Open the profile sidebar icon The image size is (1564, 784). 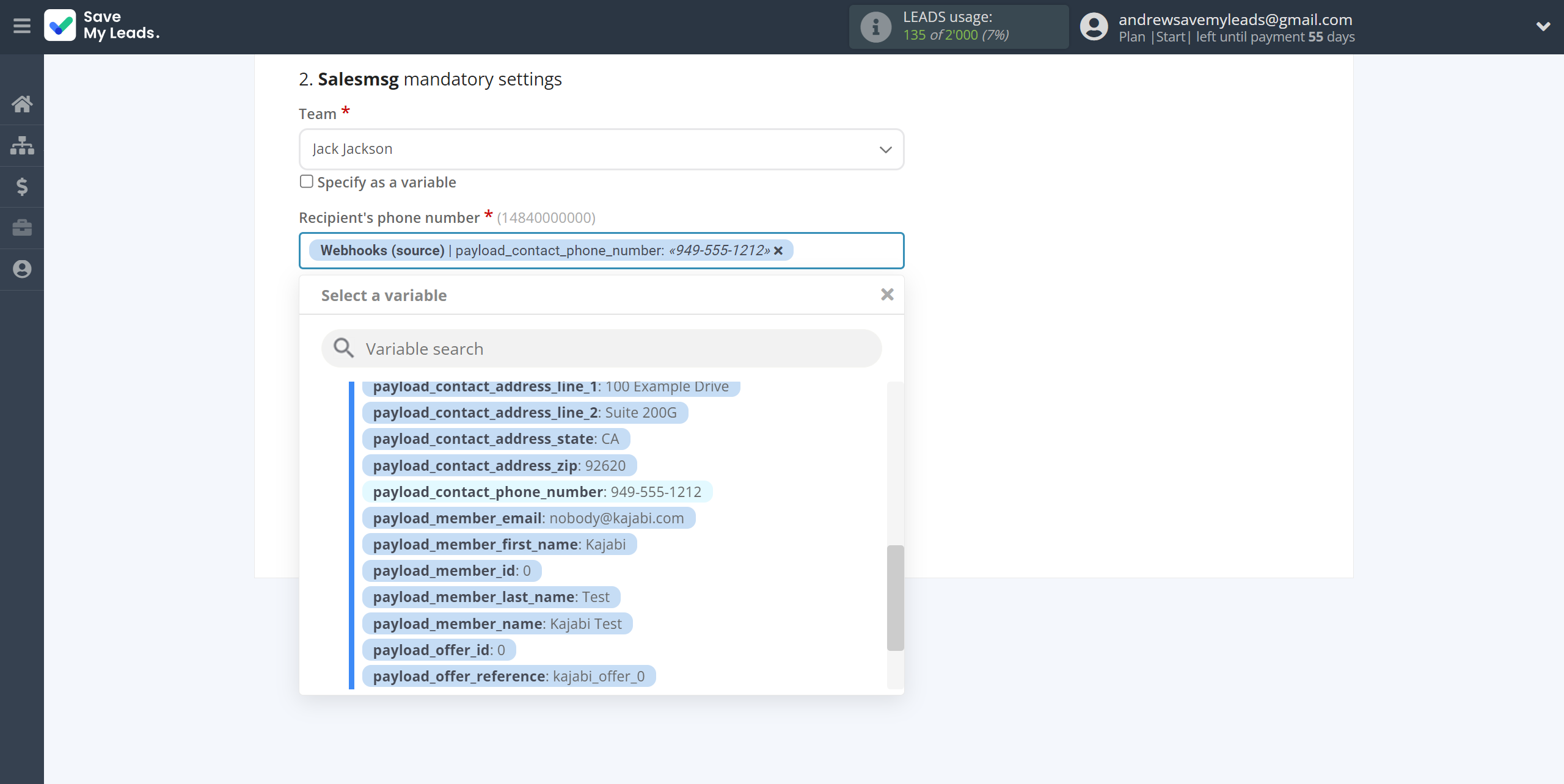pos(22,269)
